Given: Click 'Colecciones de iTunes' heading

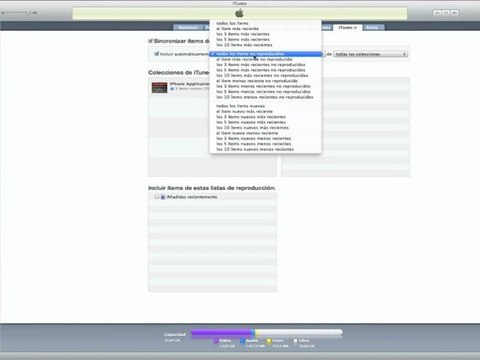Looking at the screenshot, I should click(x=179, y=72).
